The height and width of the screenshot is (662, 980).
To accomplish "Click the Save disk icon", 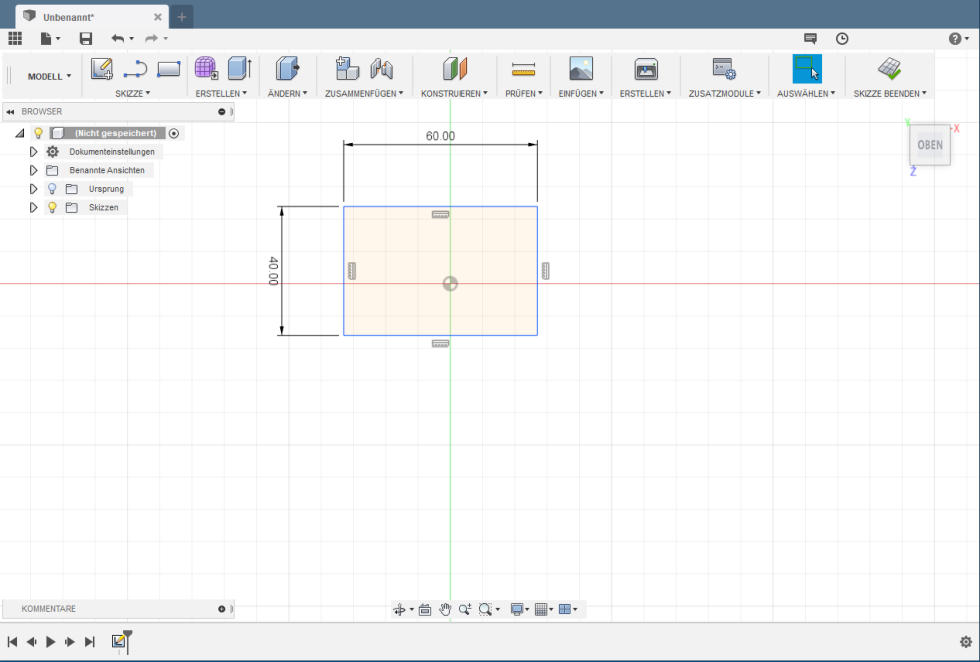I will (86, 39).
